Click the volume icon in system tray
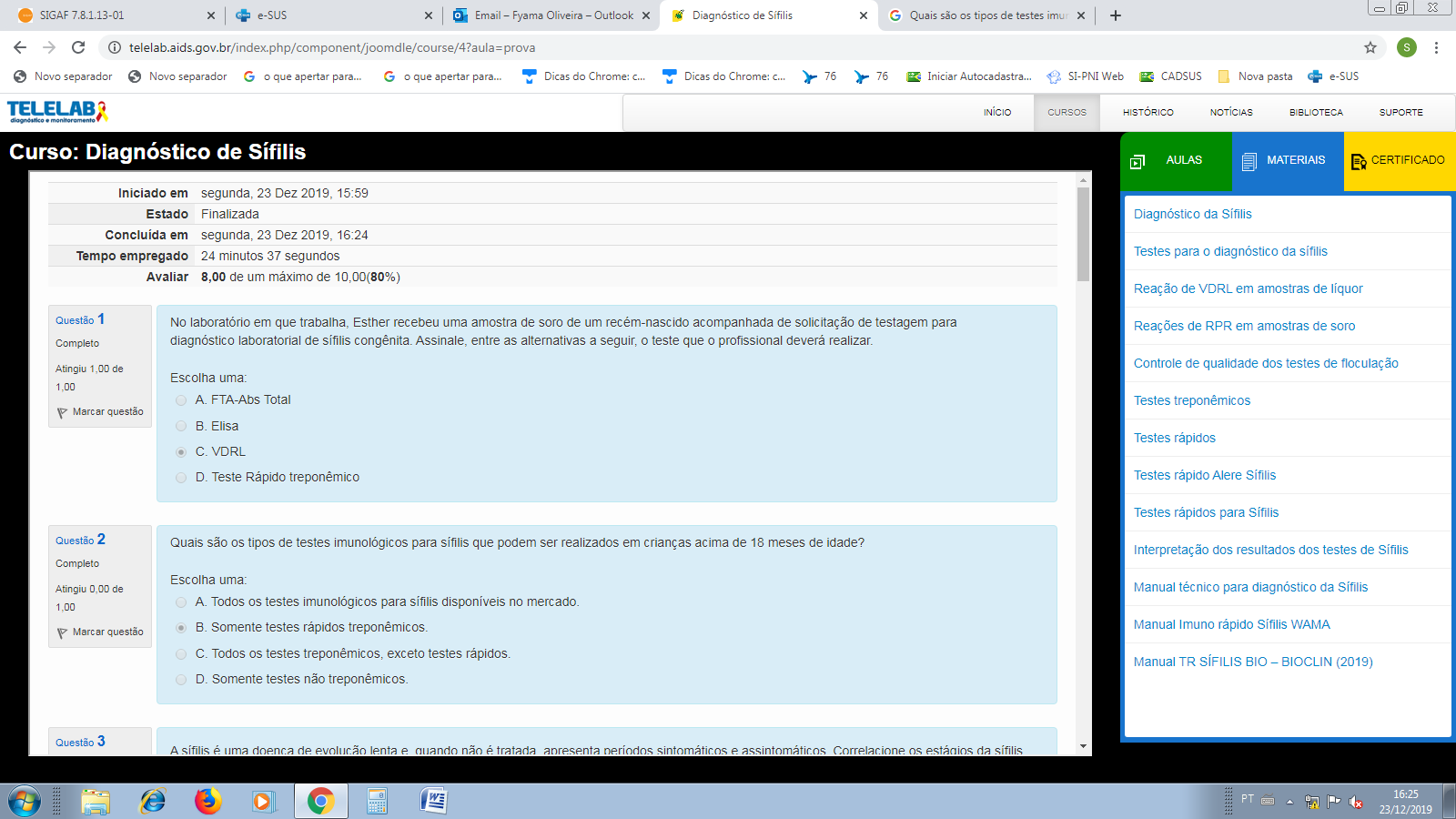 coord(1356,802)
